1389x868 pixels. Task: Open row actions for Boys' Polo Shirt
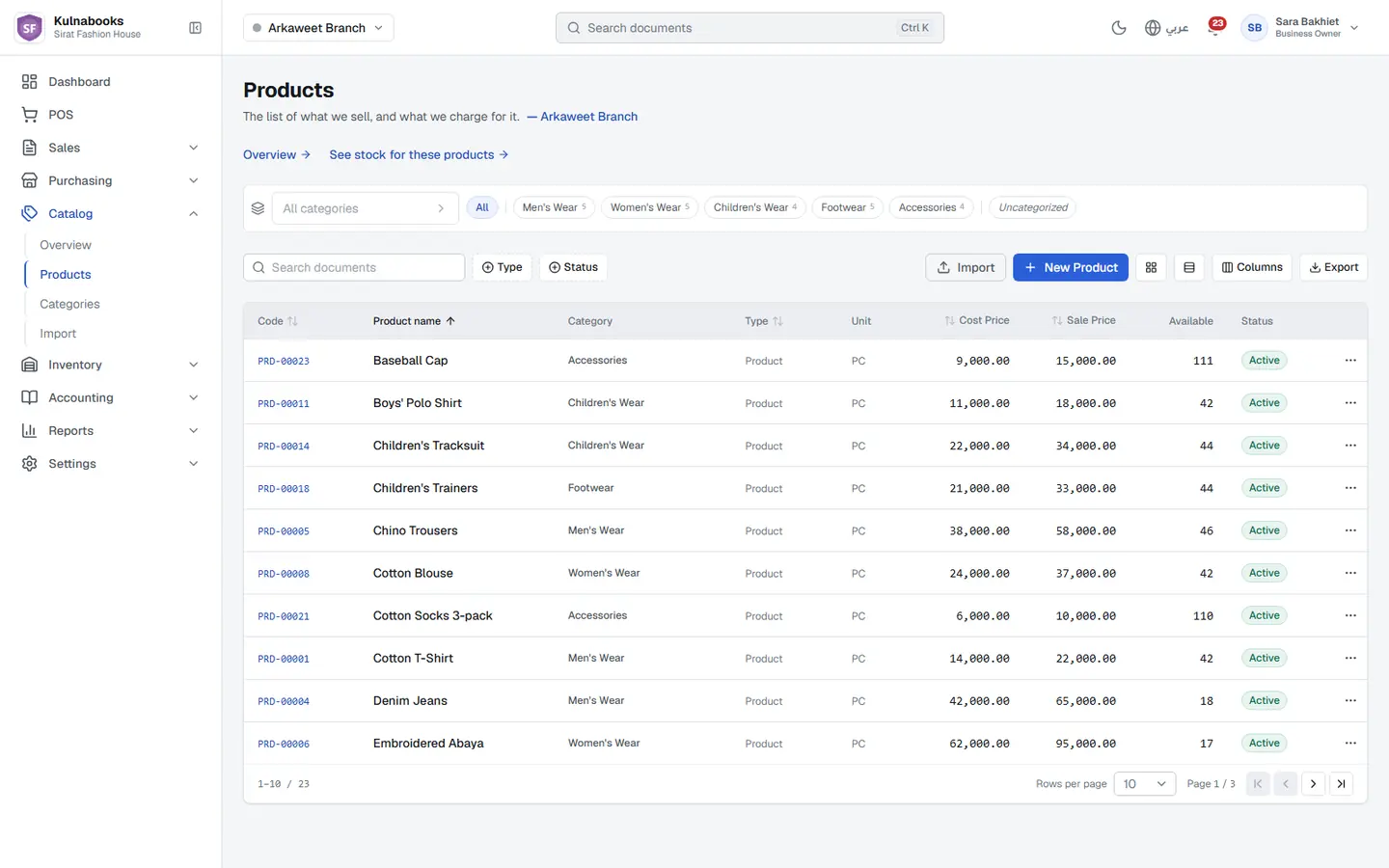click(x=1350, y=403)
